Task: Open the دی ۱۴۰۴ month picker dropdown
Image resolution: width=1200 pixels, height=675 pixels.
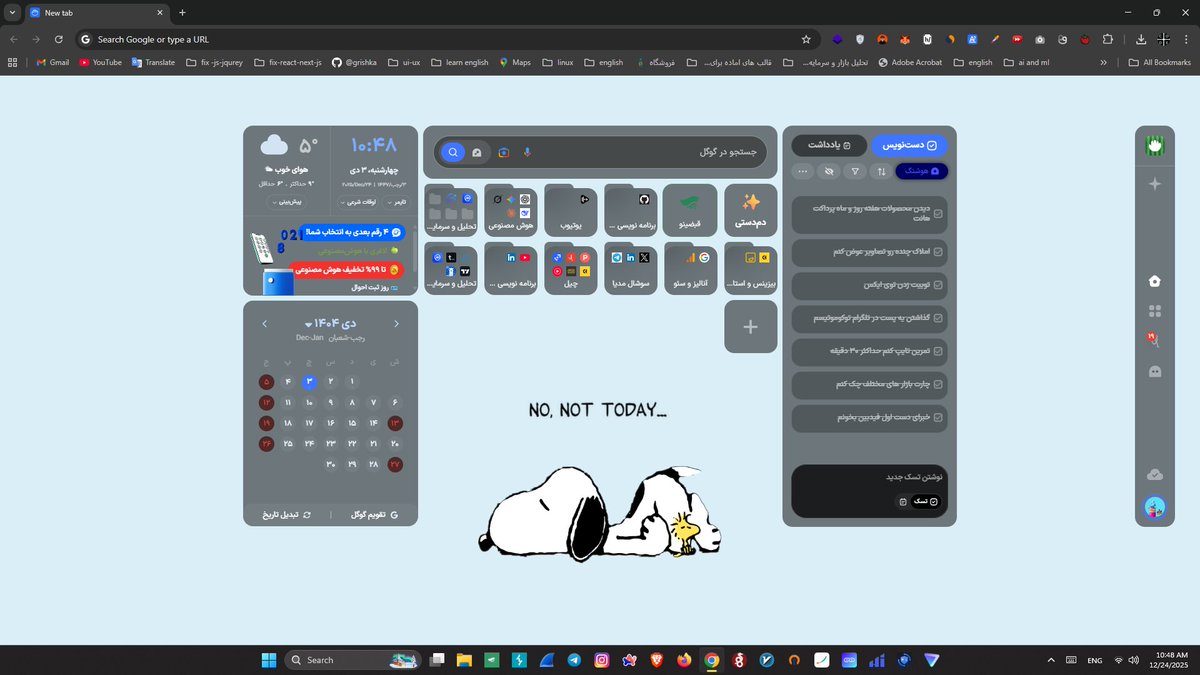Action: click(330, 323)
